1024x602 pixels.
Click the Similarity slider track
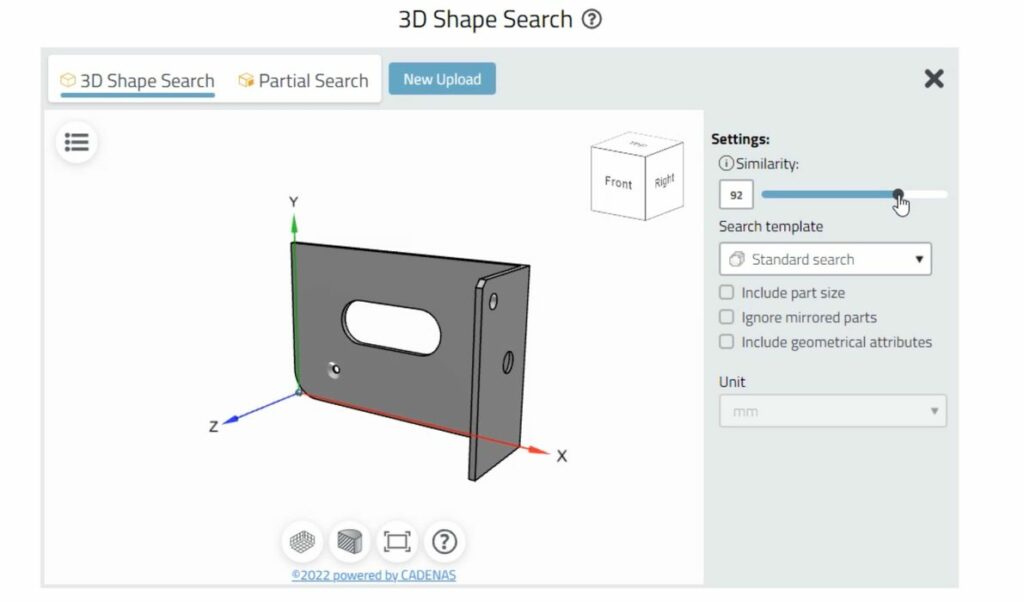coord(830,195)
